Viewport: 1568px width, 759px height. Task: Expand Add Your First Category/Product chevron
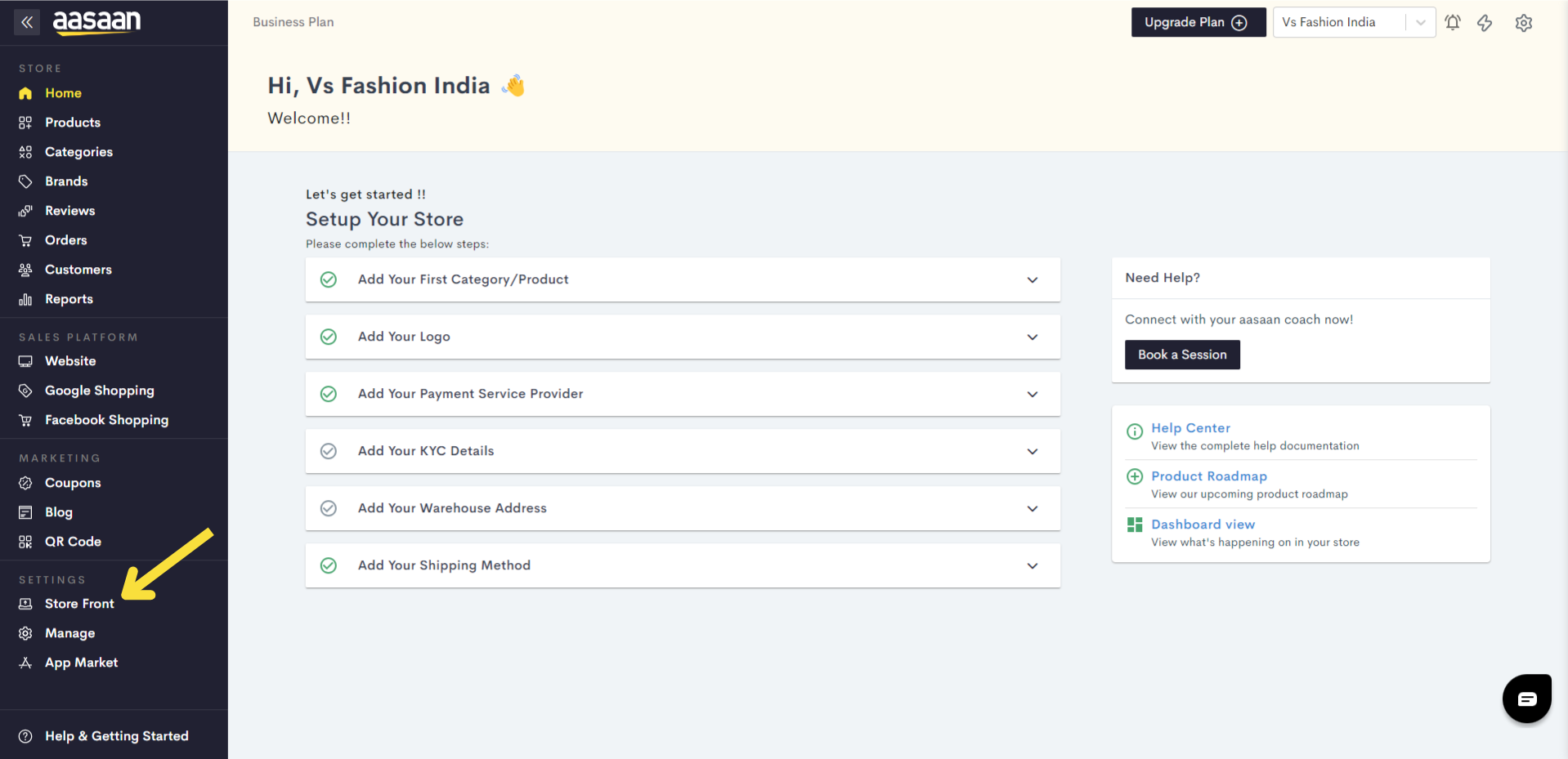click(x=1033, y=279)
